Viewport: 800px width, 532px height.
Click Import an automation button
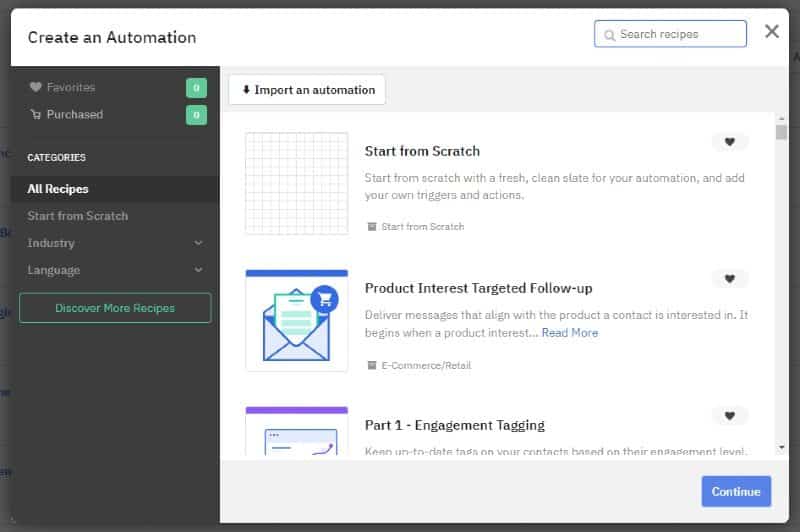click(x=307, y=90)
